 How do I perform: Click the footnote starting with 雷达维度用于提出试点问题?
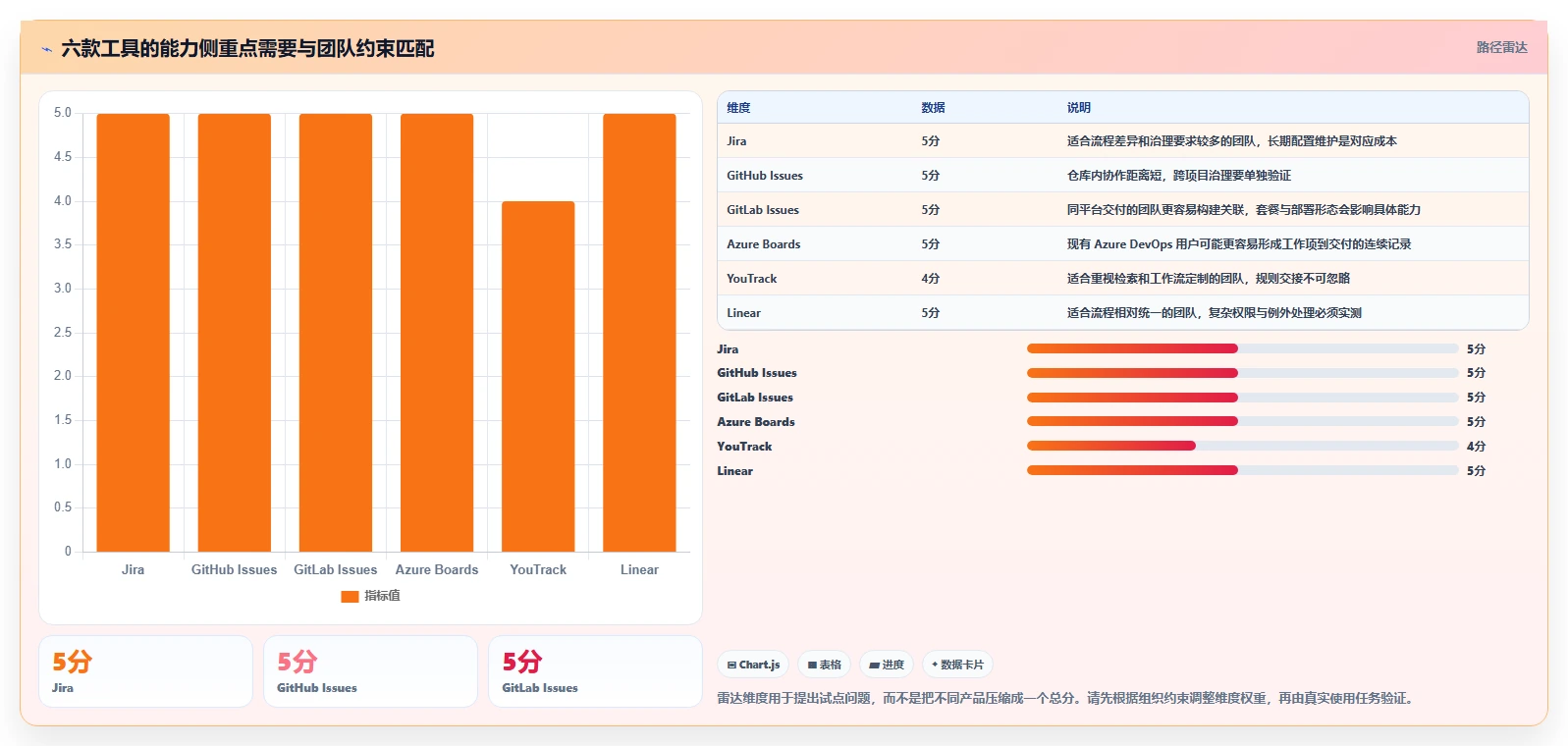point(1067,699)
